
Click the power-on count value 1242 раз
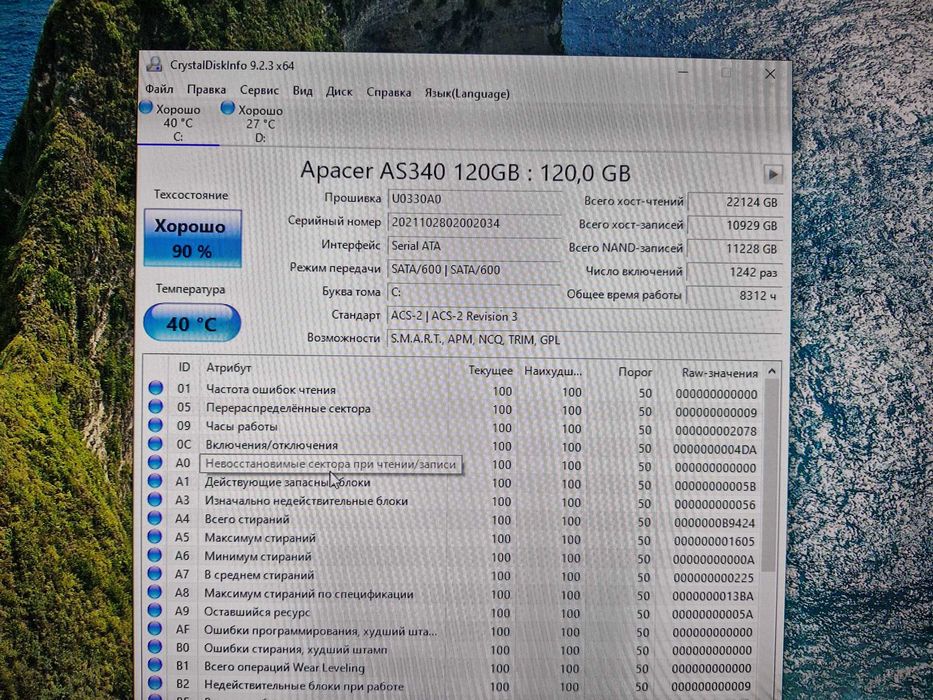pos(734,272)
